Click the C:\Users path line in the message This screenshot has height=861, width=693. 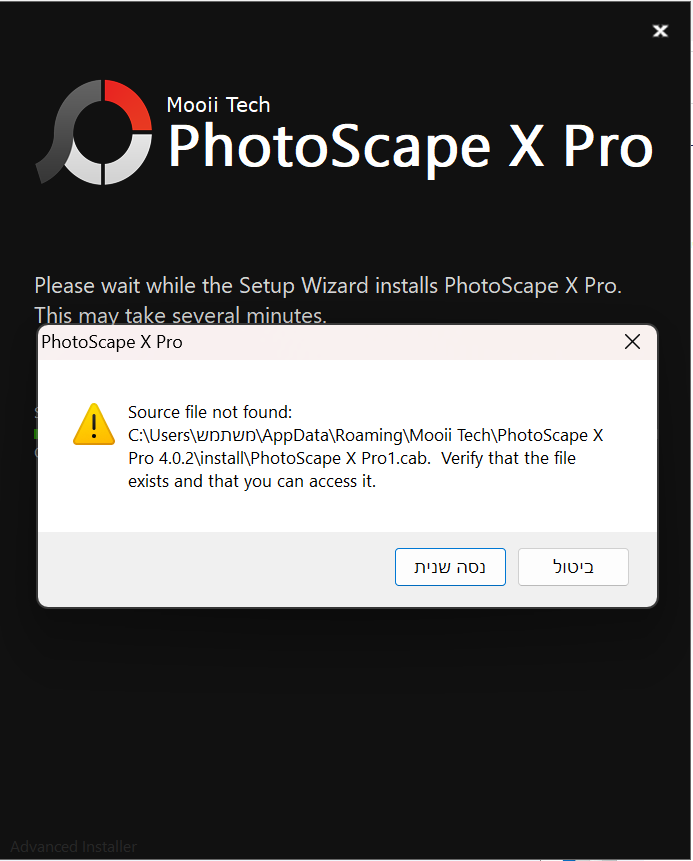tap(365, 435)
